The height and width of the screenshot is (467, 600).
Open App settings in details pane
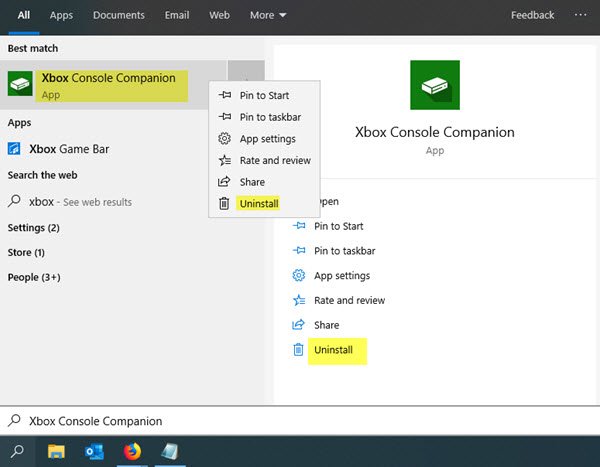tap(342, 276)
